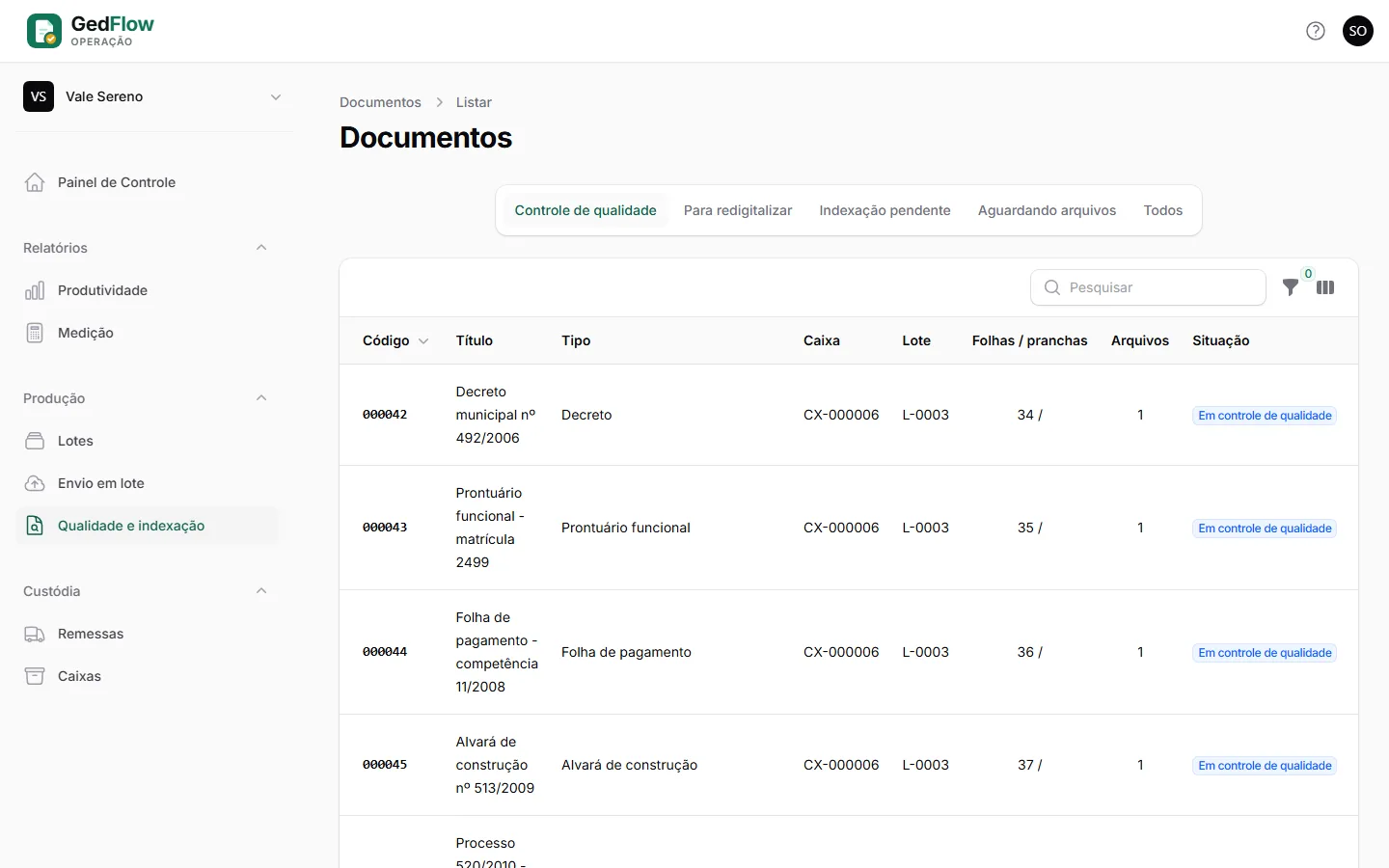
Task: Click title Alvará de construção nº 513/2009
Action: click(x=495, y=765)
